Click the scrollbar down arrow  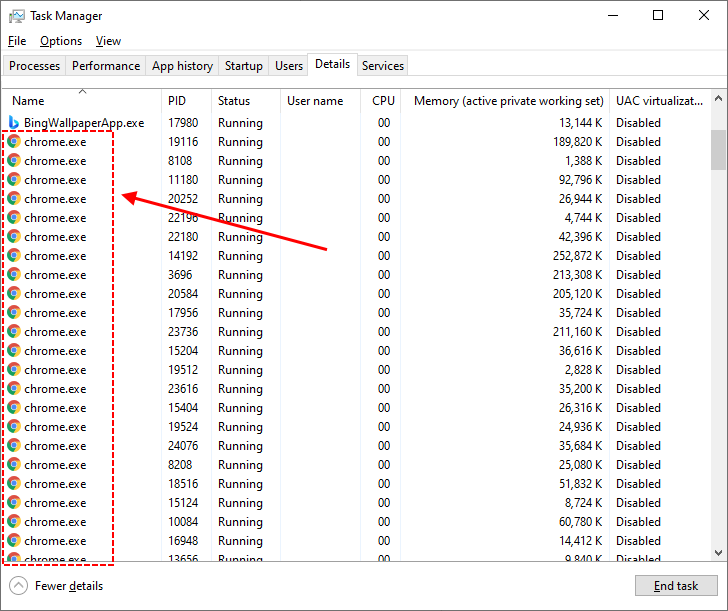[x=718, y=552]
